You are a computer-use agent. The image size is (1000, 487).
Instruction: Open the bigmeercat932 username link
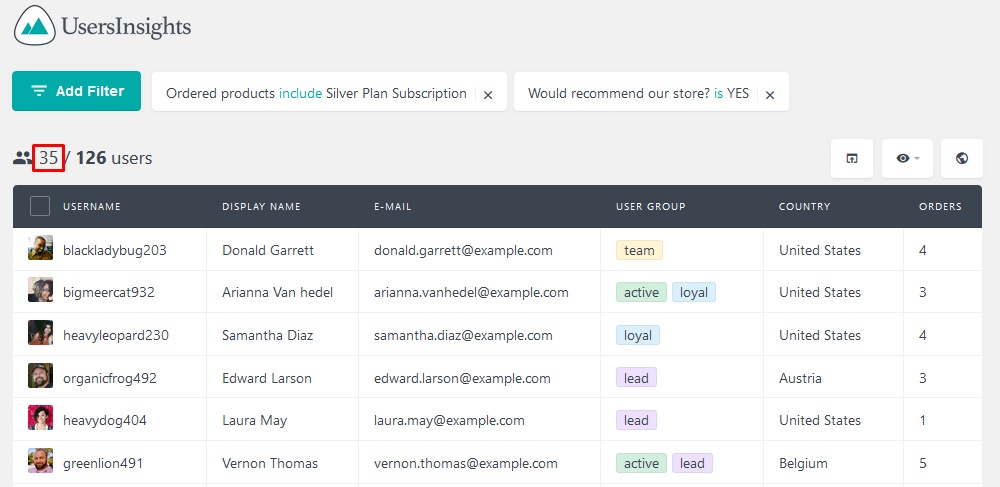108,293
